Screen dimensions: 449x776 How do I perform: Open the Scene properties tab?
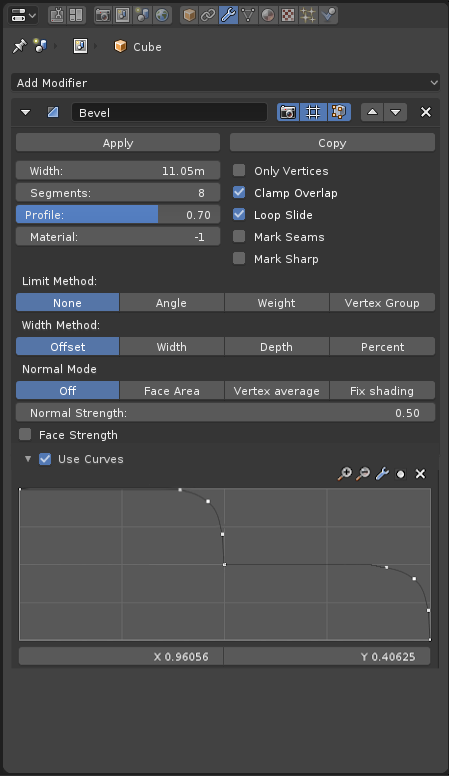coord(142,15)
